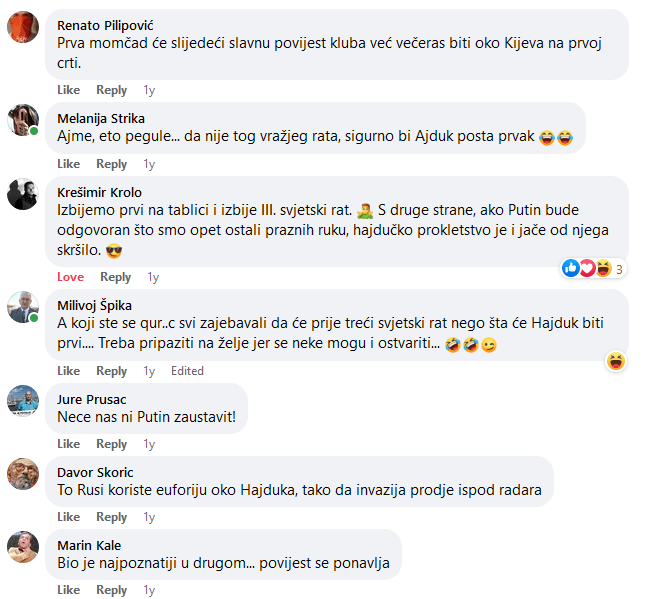
Task: Like Renato Pilipović's comment
Action: click(x=68, y=90)
